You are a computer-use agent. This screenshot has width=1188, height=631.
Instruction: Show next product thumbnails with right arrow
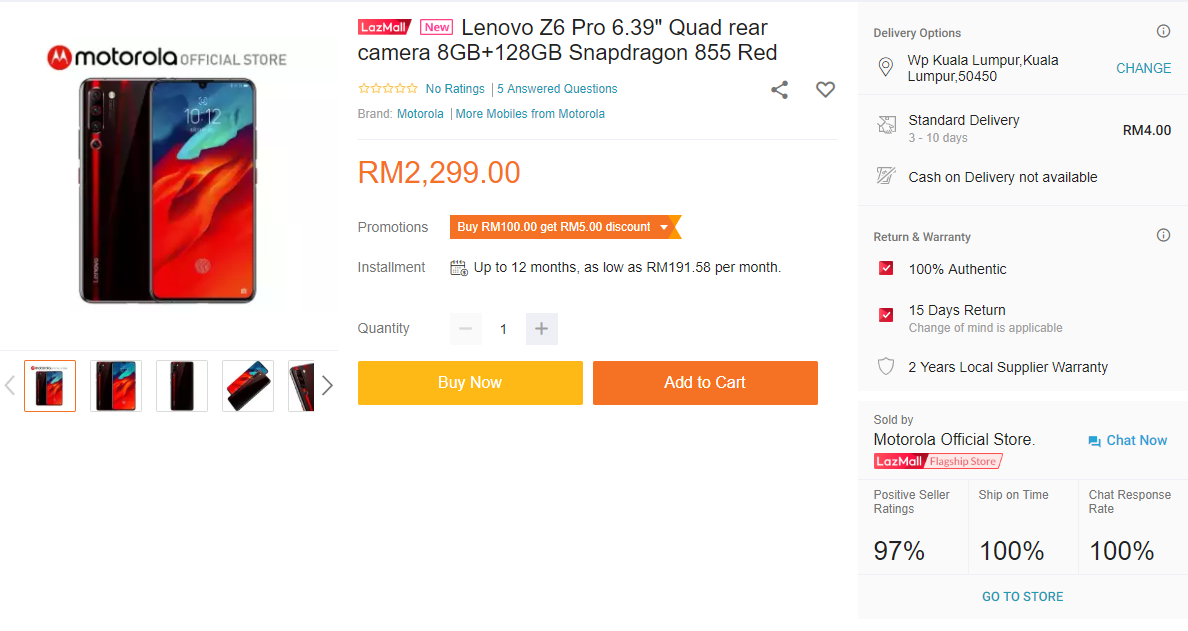click(327, 385)
